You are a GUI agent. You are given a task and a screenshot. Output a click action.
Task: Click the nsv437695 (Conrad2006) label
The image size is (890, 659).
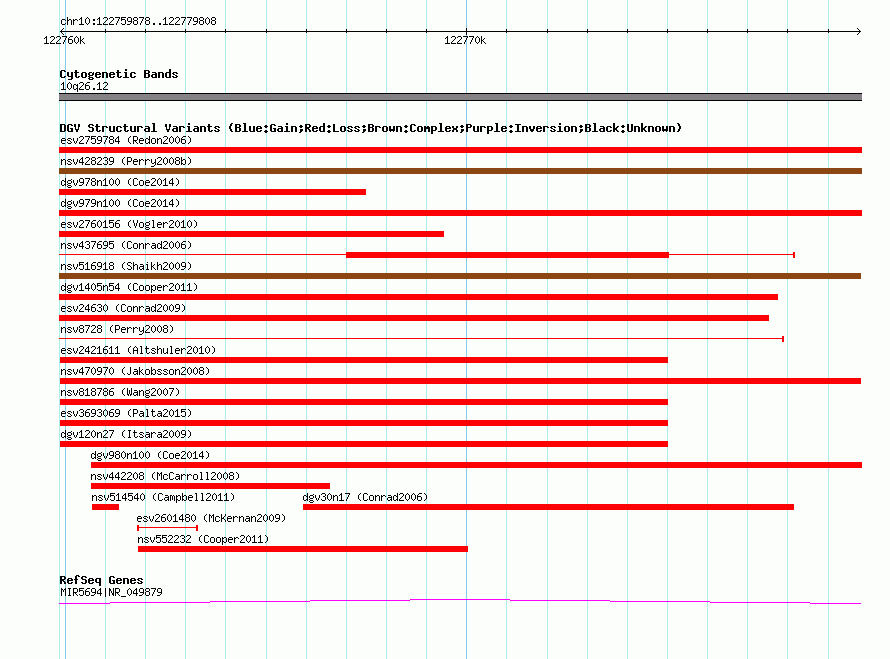click(126, 245)
